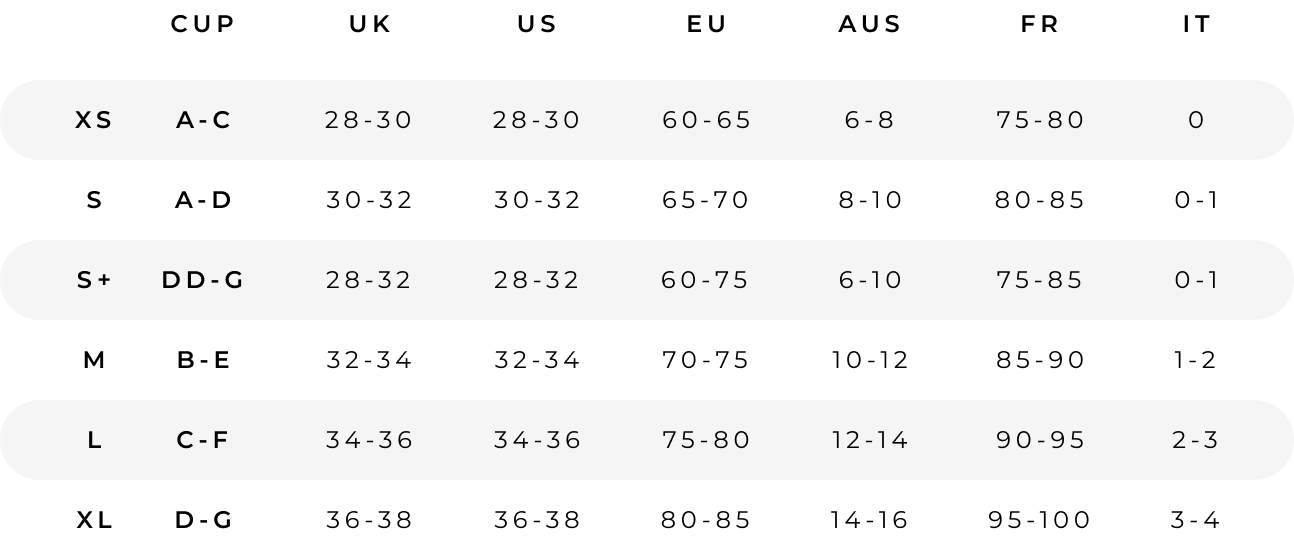Select the XS size row label
Screen dimensions: 1294x544
click(x=94, y=120)
